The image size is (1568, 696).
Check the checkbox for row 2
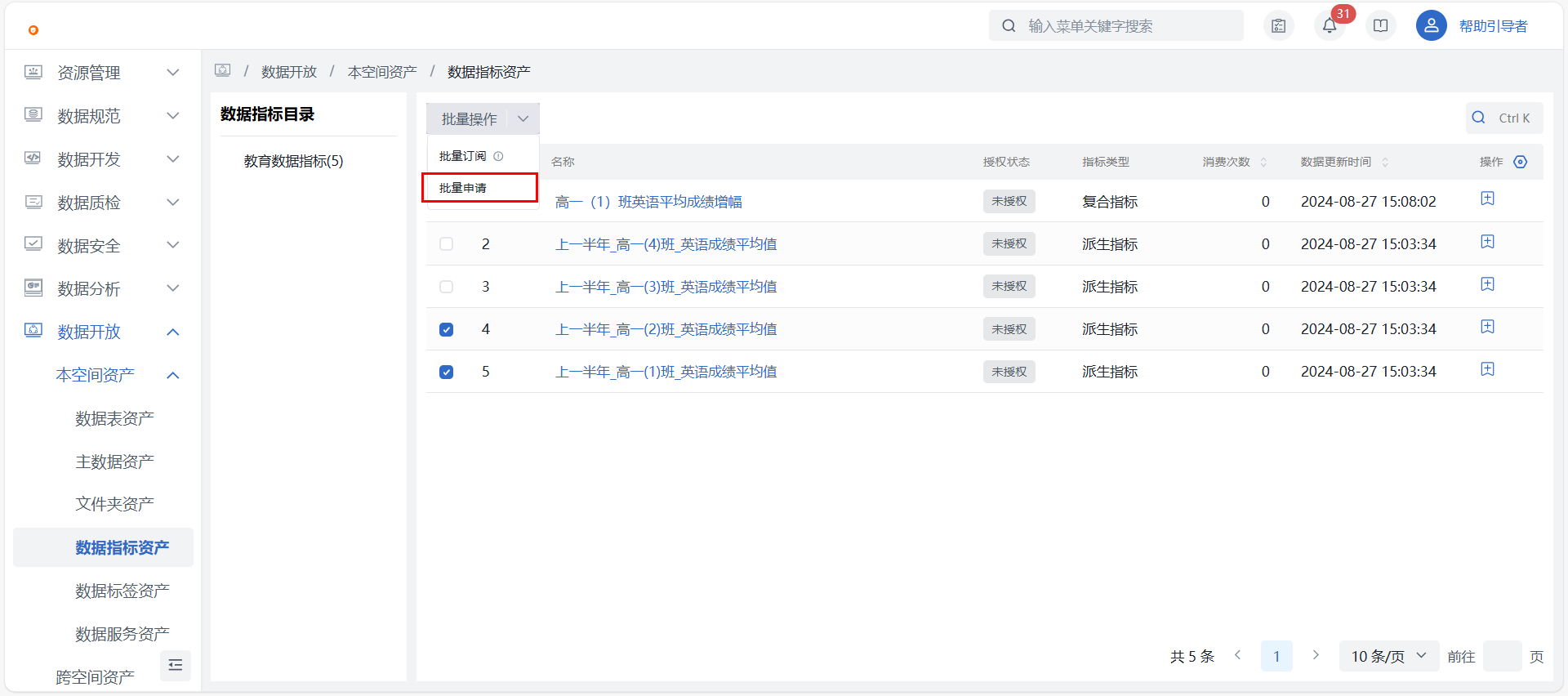click(446, 244)
